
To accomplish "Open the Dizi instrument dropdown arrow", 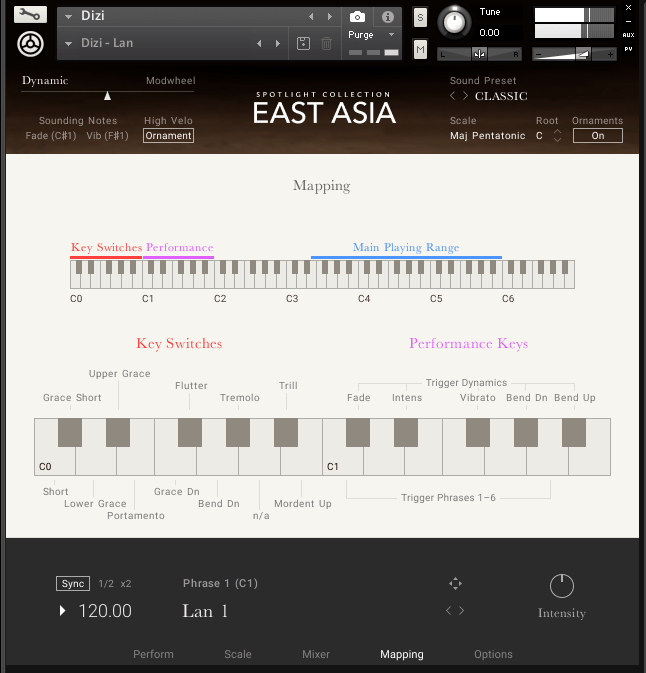I will click(x=68, y=17).
